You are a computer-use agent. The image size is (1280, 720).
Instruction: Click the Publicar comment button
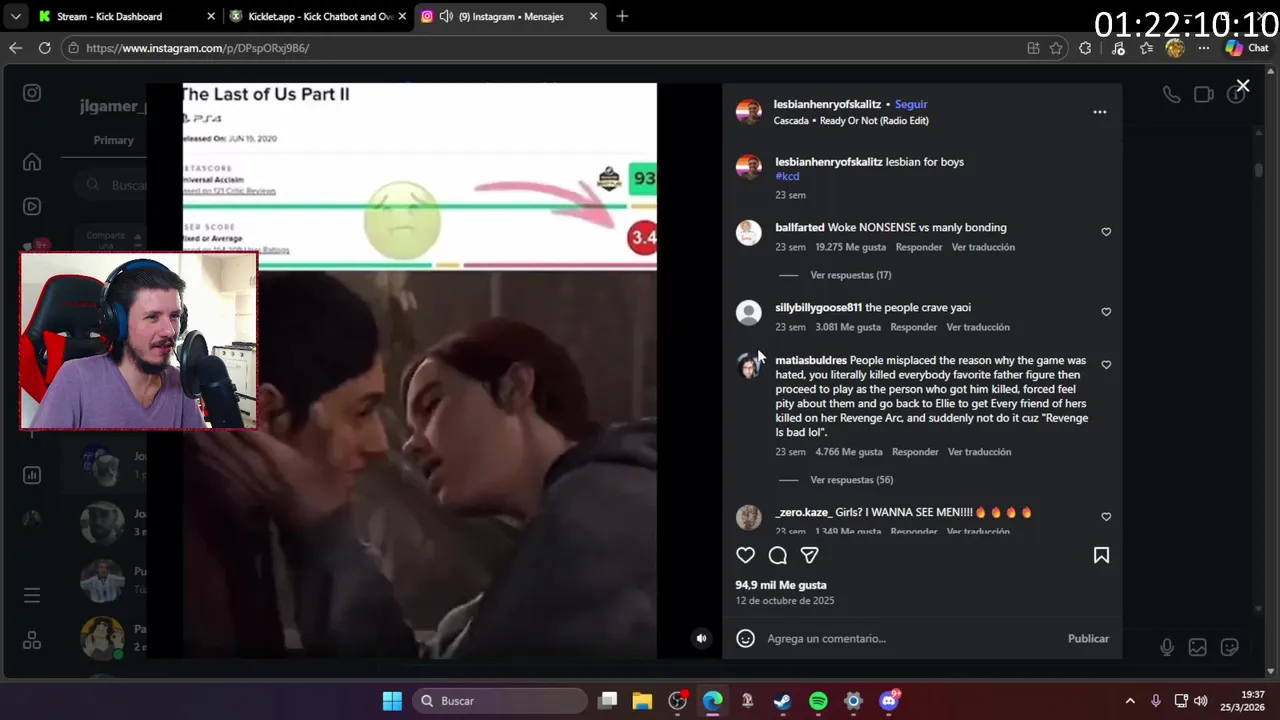[1088, 638]
